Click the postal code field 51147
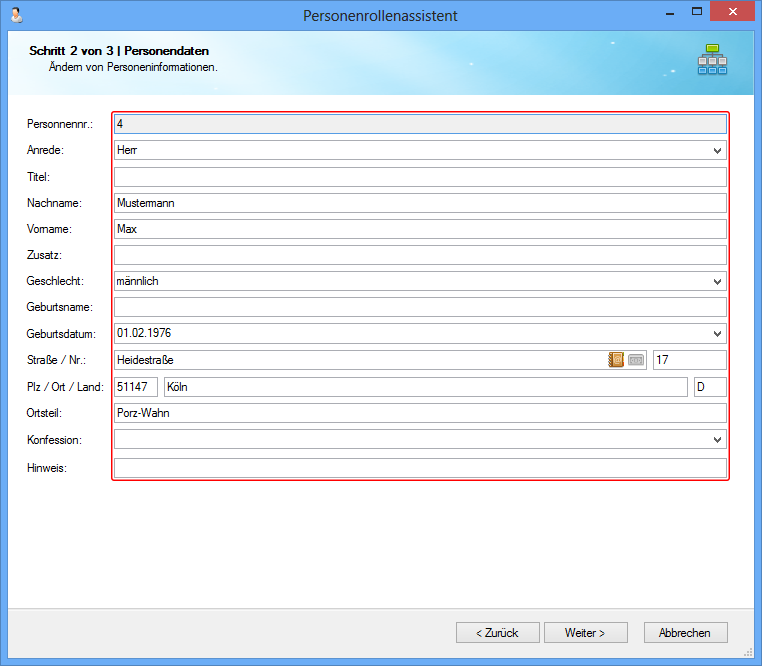This screenshot has height=666, width=762. 136,387
